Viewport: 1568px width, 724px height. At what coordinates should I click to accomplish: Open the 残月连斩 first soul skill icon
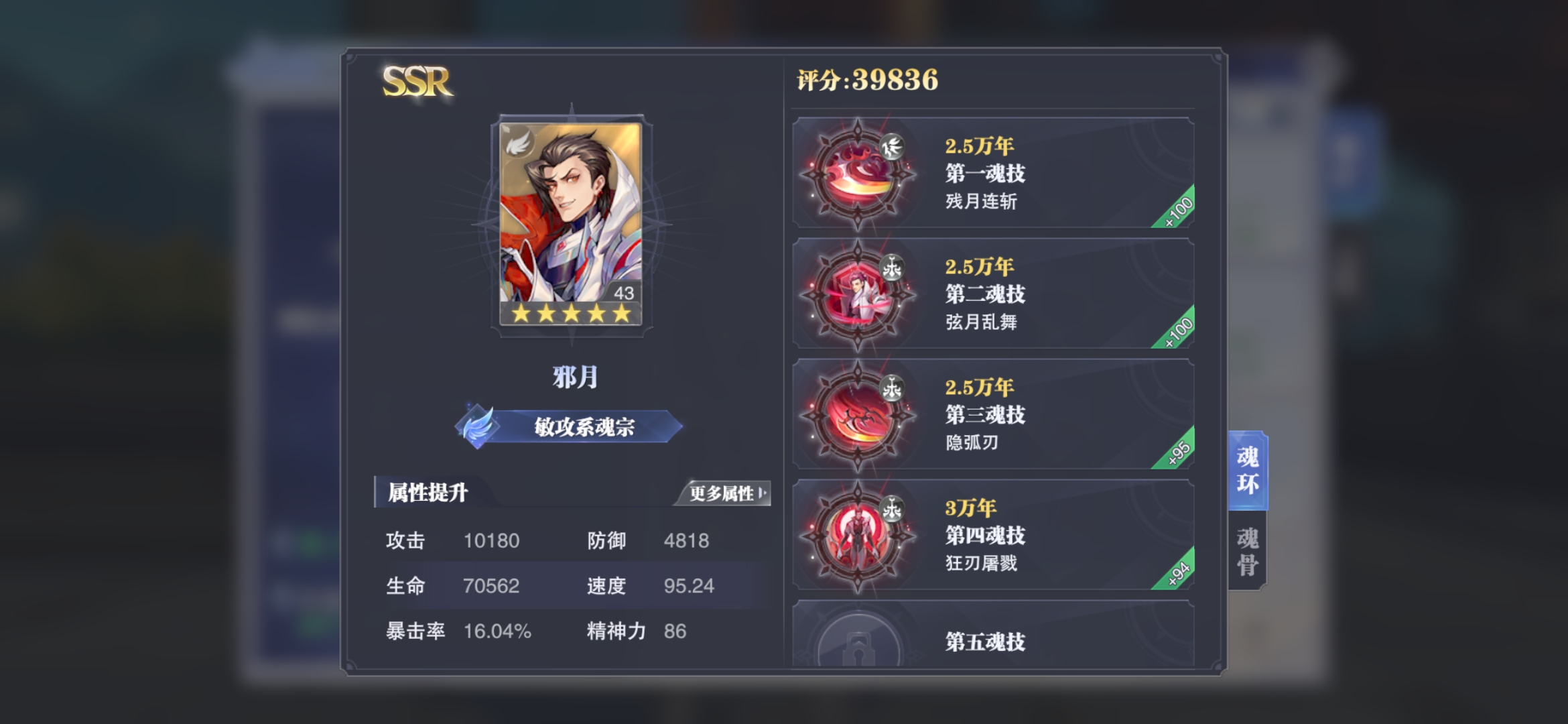[x=858, y=174]
